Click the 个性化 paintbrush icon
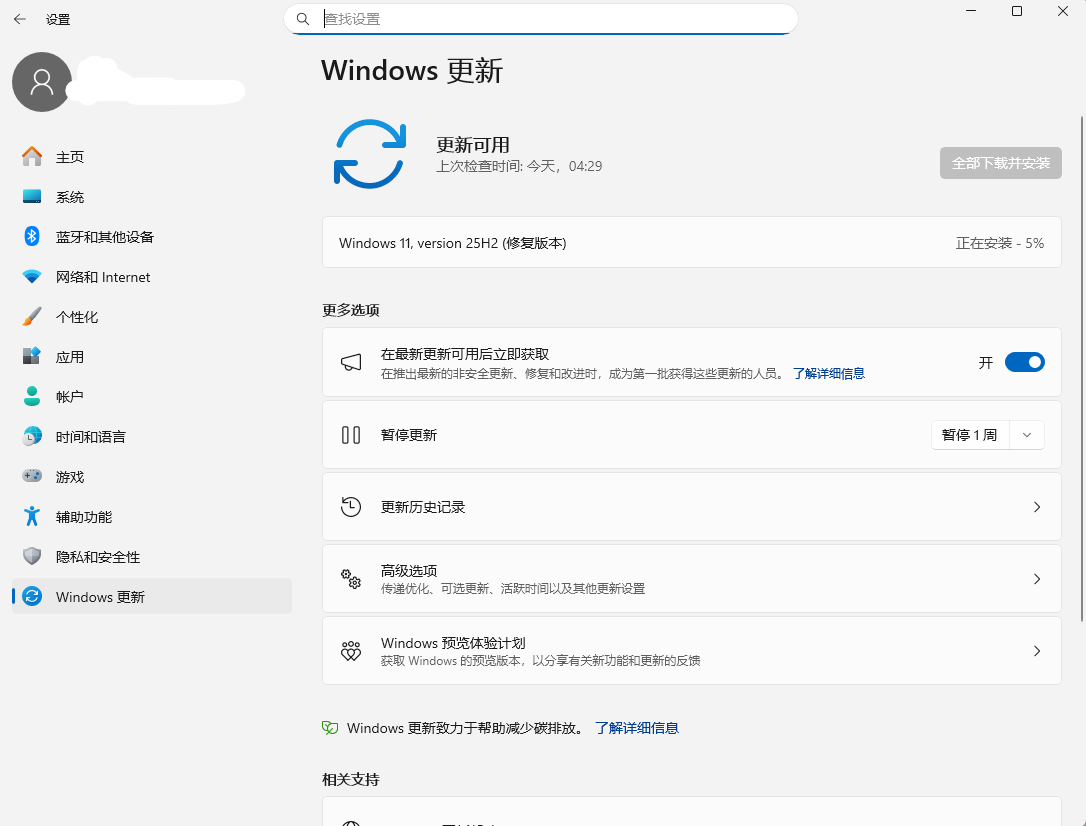Image resolution: width=1086 pixels, height=826 pixels. pyautogui.click(x=32, y=316)
